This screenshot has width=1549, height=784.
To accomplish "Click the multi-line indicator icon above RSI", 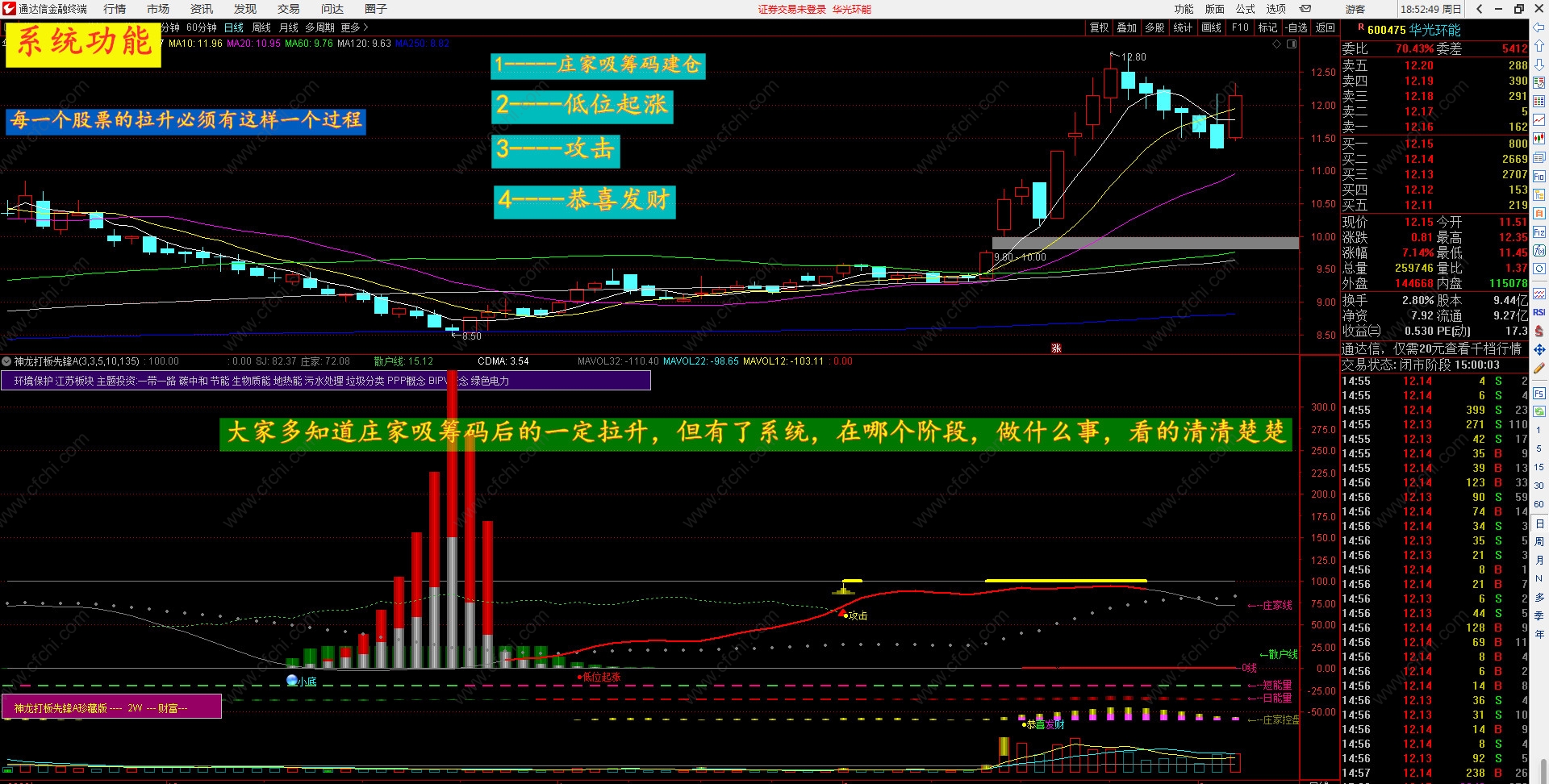I will [1539, 294].
